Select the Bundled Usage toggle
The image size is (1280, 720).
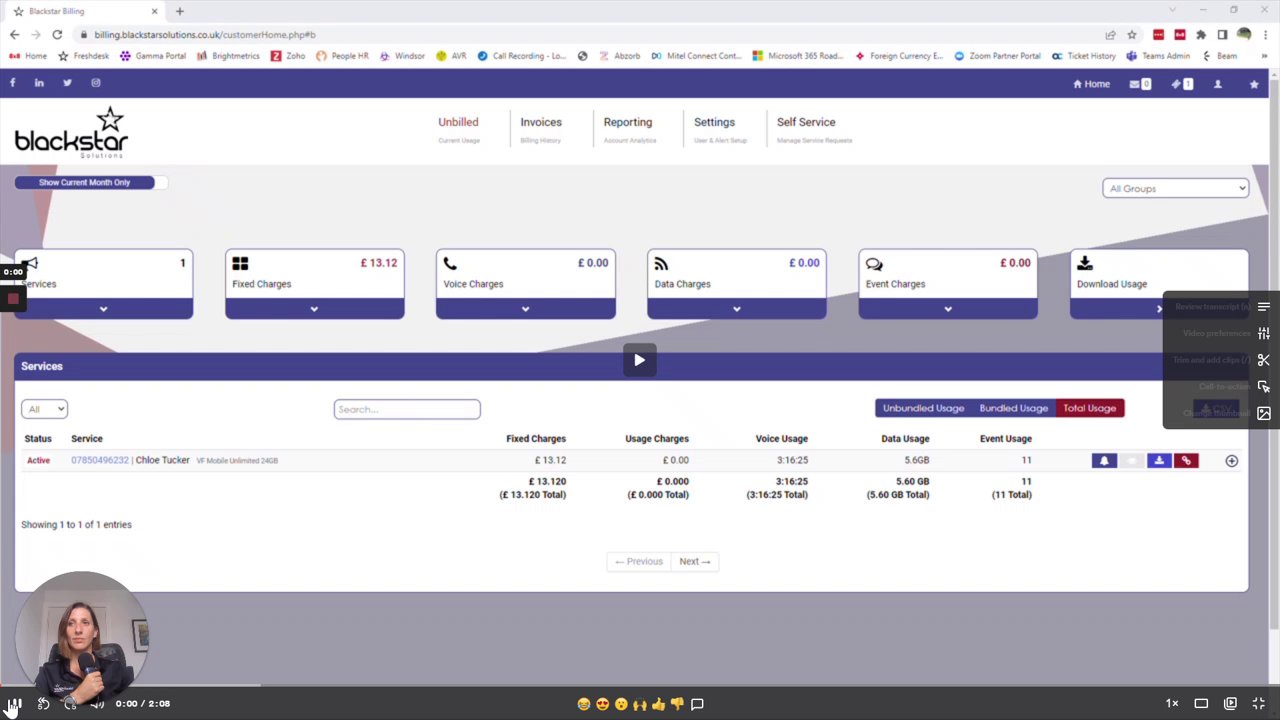tap(1013, 408)
